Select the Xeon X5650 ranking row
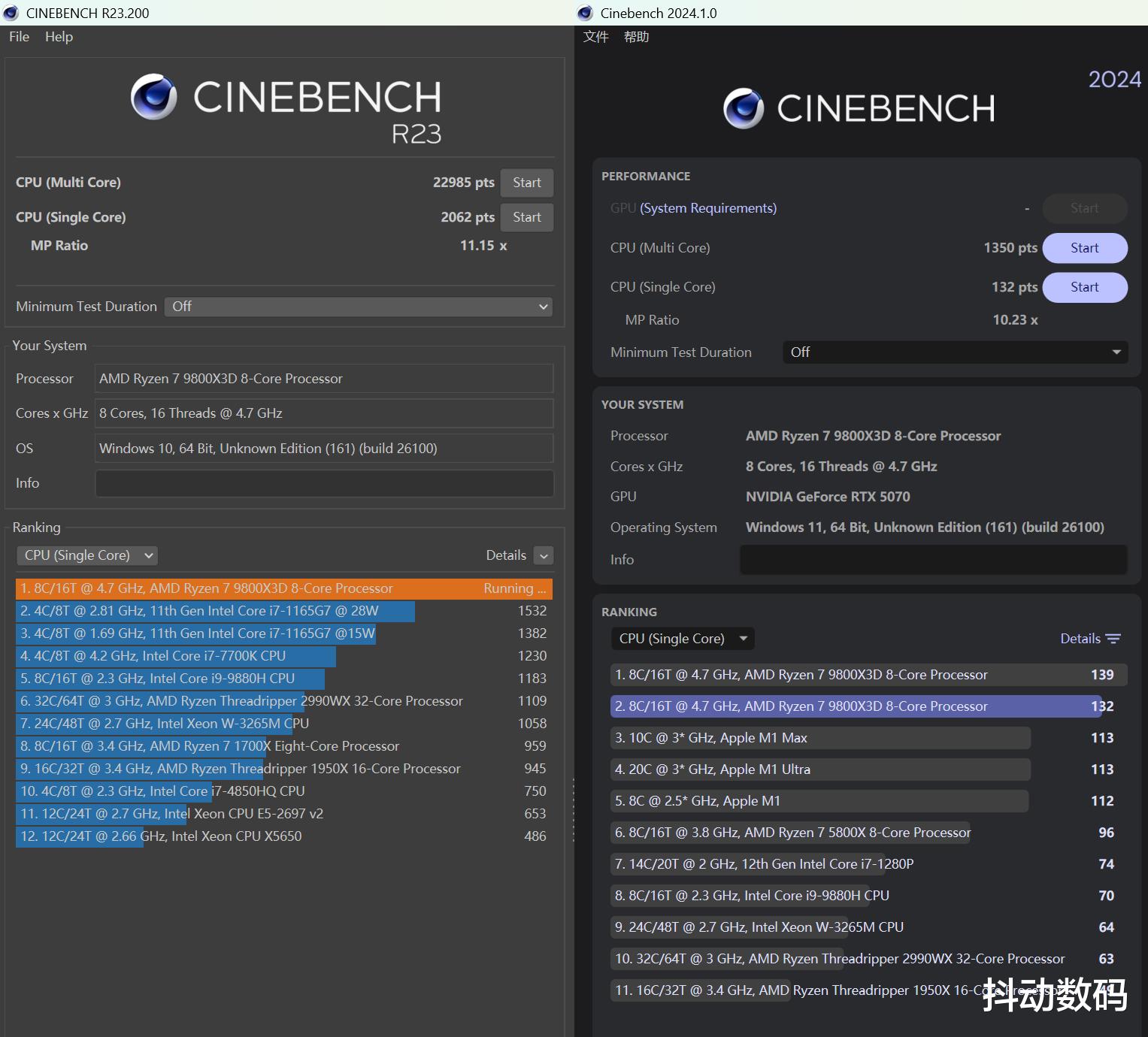The height and width of the screenshot is (1037, 1148). pos(283,836)
